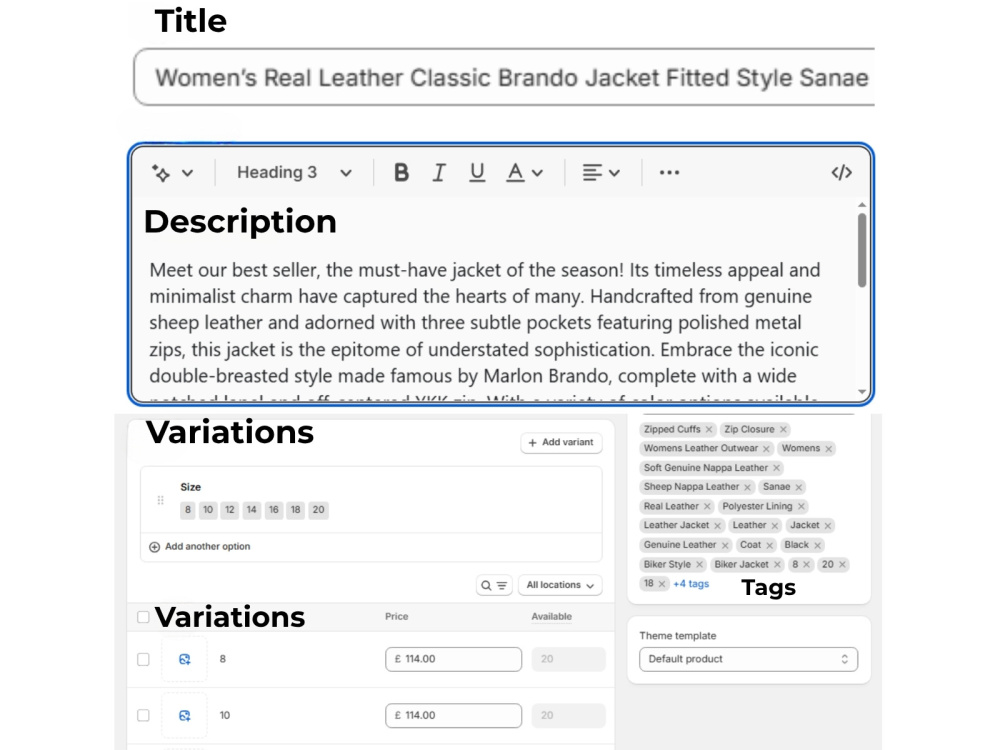Add image to size 8 variant
Image resolution: width=1000 pixels, height=750 pixels.
(184, 659)
